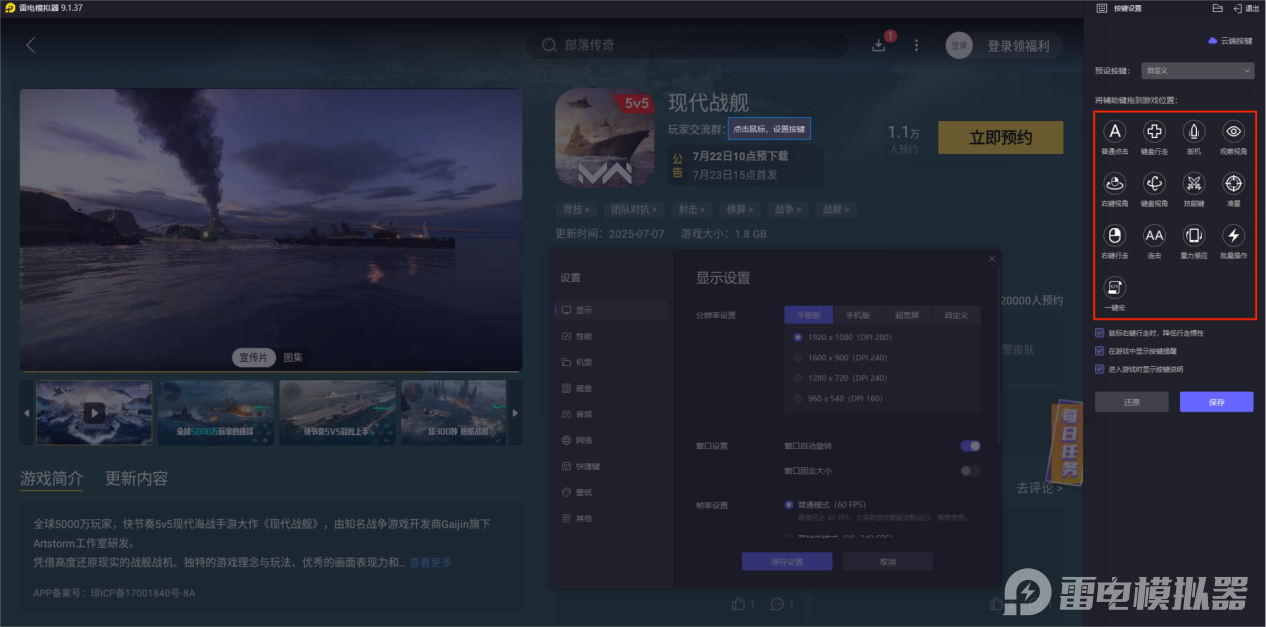1266x627 pixels.
Task: Expand the 战争 game tag chevron
Action: [x=800, y=209]
